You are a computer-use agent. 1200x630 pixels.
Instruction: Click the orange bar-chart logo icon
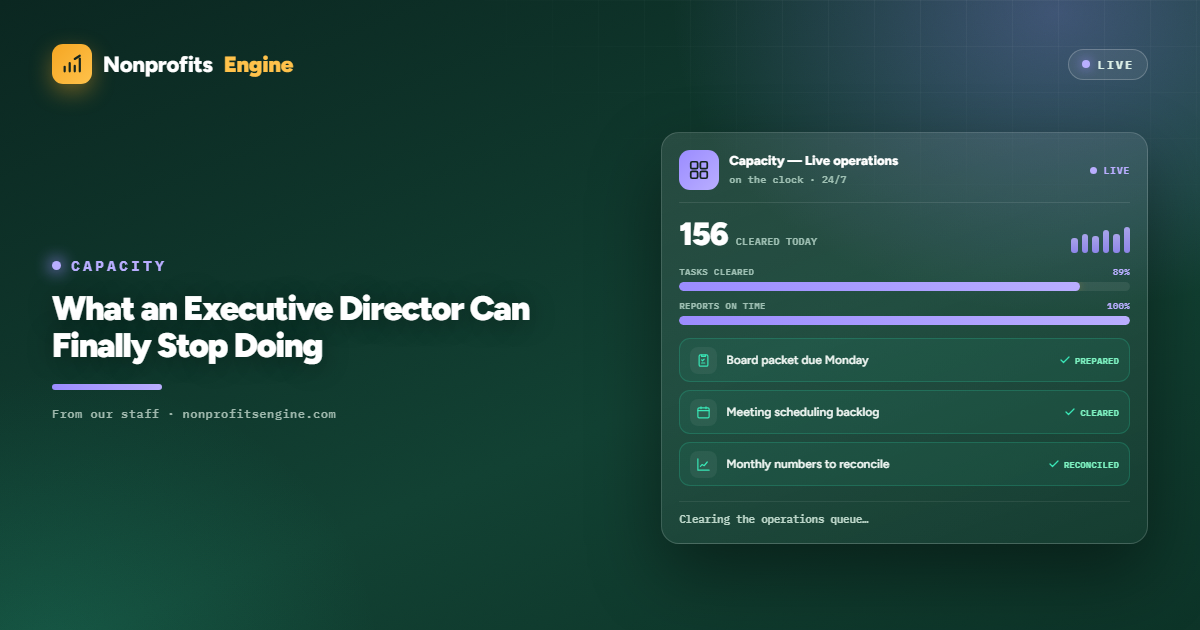(72, 64)
